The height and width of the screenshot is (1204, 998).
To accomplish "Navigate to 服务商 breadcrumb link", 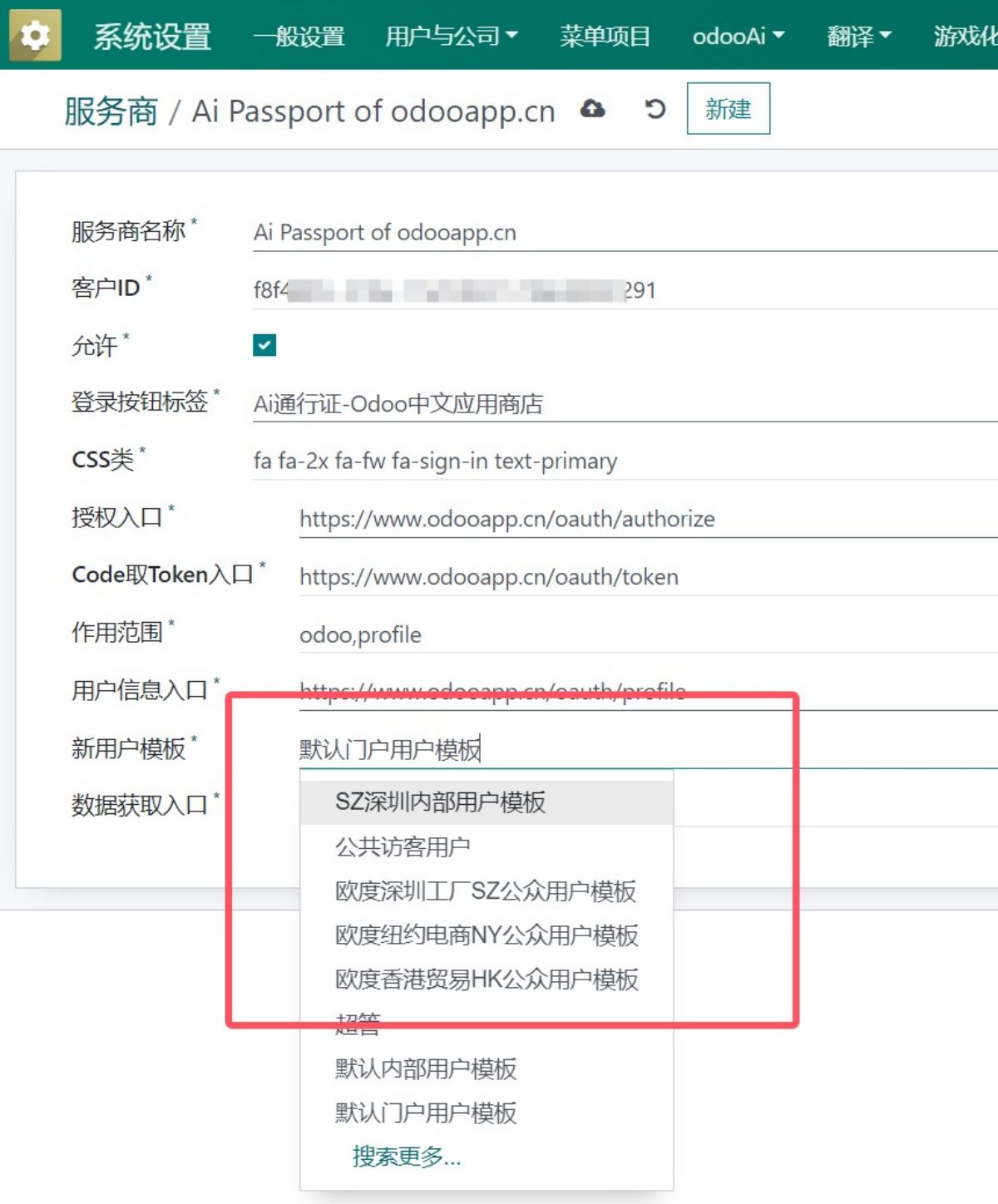I will coord(111,111).
